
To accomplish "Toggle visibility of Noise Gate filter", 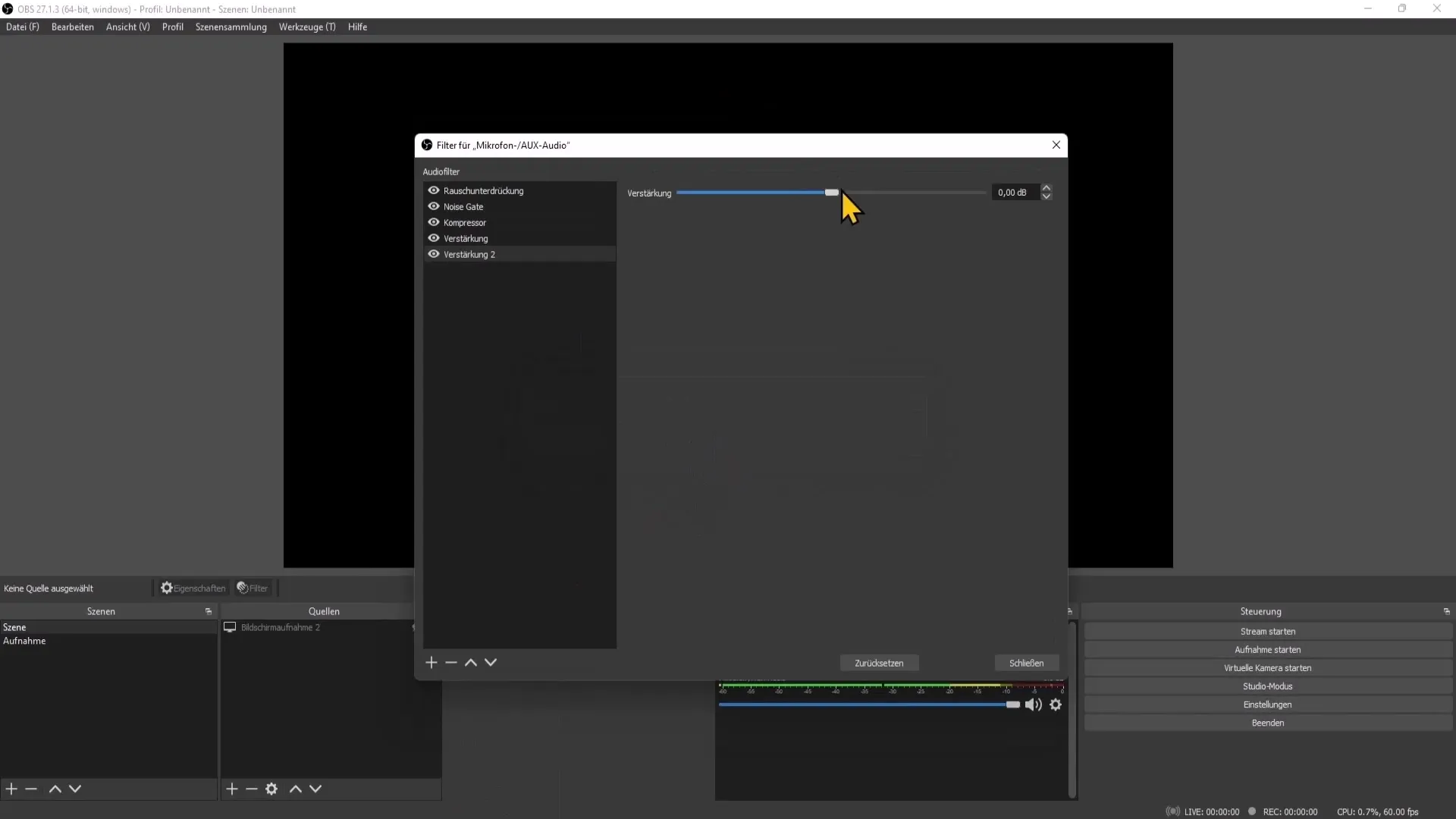I will (x=434, y=206).
